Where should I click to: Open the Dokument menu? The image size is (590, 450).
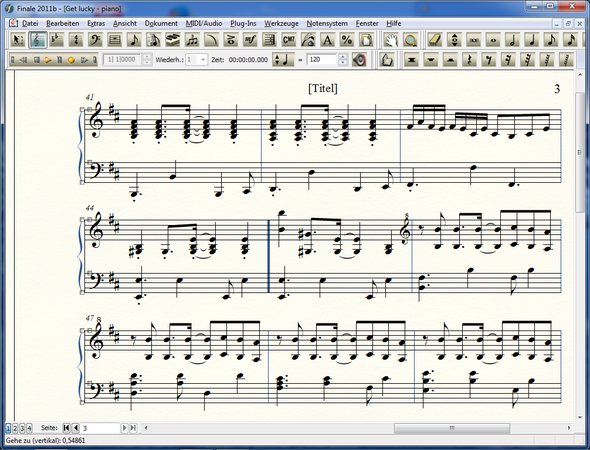(x=161, y=23)
